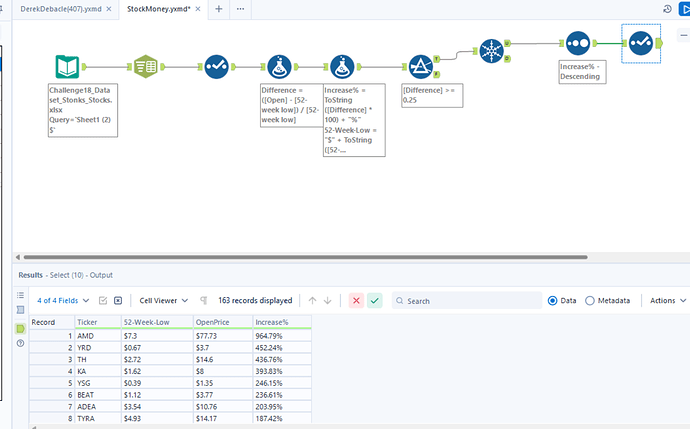This screenshot has height=429, width=690.
Task: Click the first Formula tool calculating Difference
Action: [279, 67]
